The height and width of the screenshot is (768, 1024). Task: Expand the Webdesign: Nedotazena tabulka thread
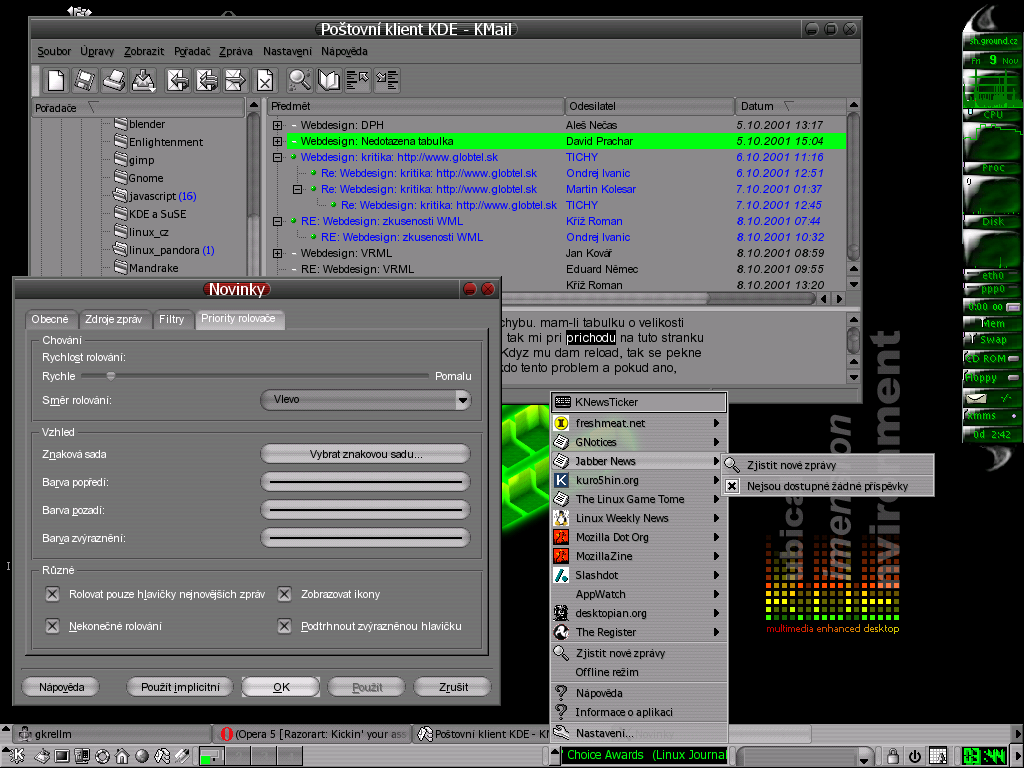(x=278, y=141)
